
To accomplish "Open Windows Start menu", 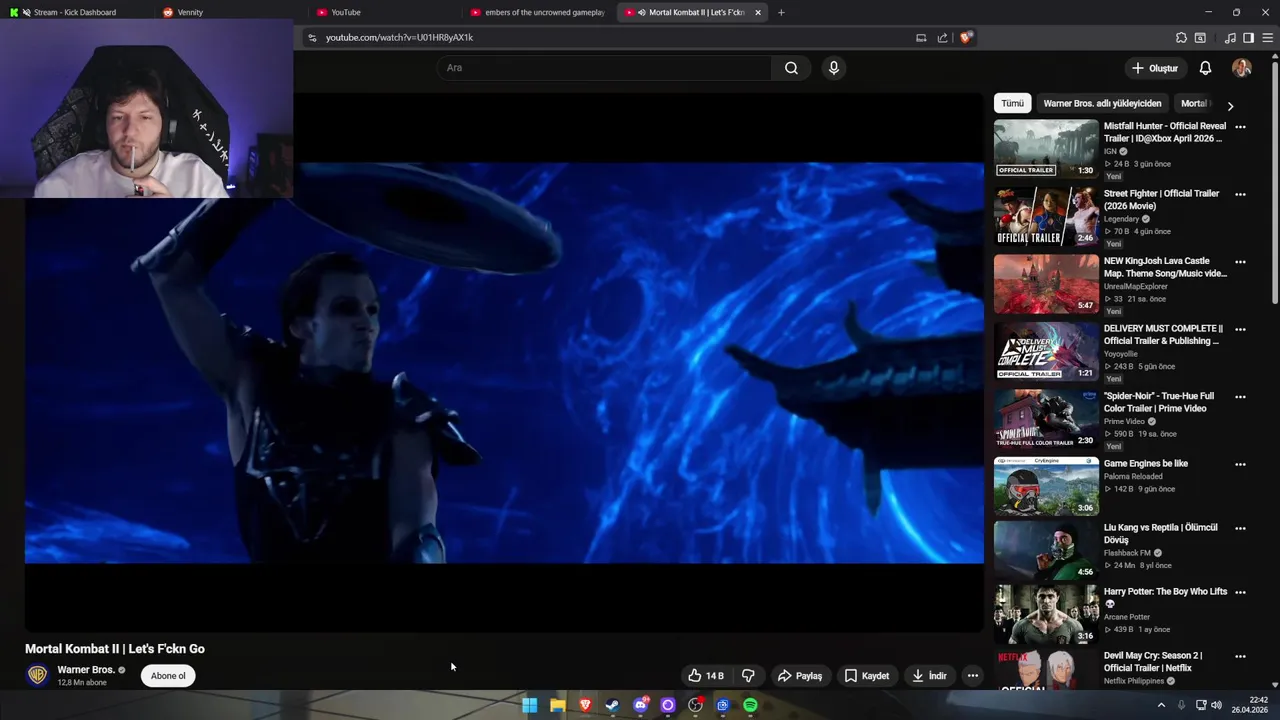I will [530, 705].
